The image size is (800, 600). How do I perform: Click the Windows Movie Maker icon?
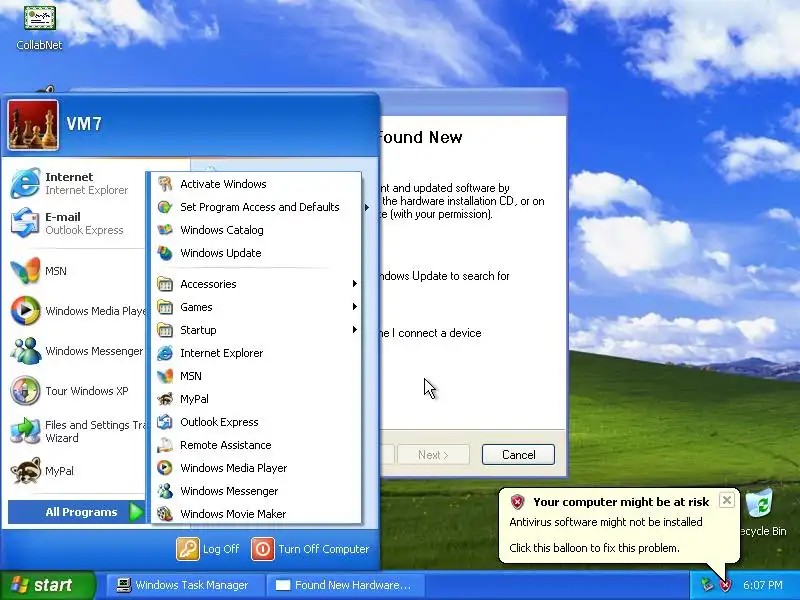[165, 514]
